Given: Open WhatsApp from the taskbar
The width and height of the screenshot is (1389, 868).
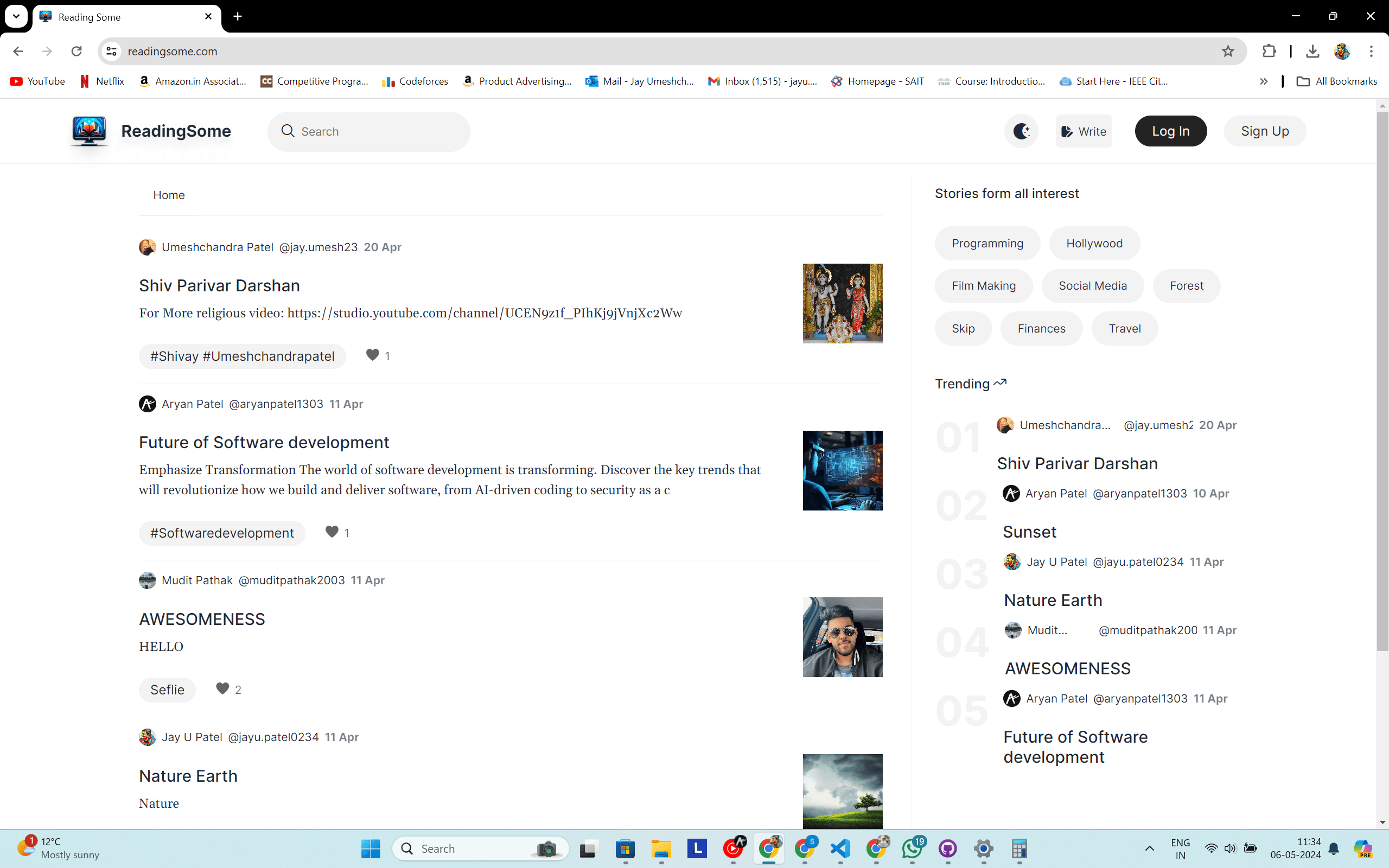Looking at the screenshot, I should coord(912,848).
